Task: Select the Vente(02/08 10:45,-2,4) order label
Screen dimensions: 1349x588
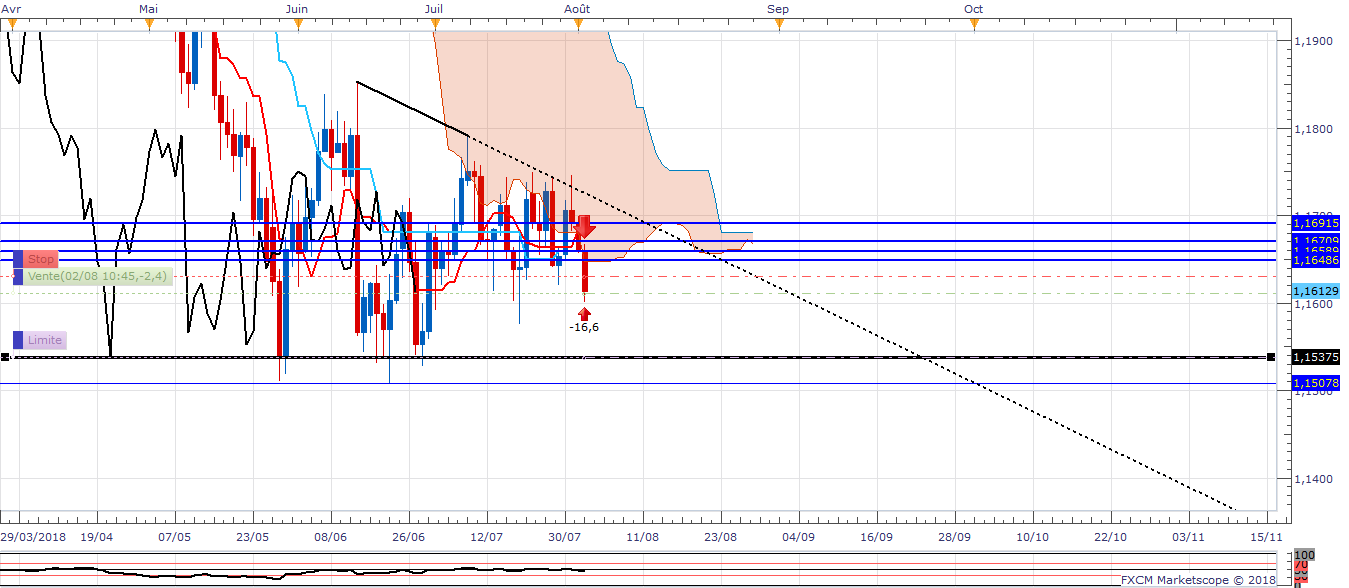Action: (x=93, y=277)
